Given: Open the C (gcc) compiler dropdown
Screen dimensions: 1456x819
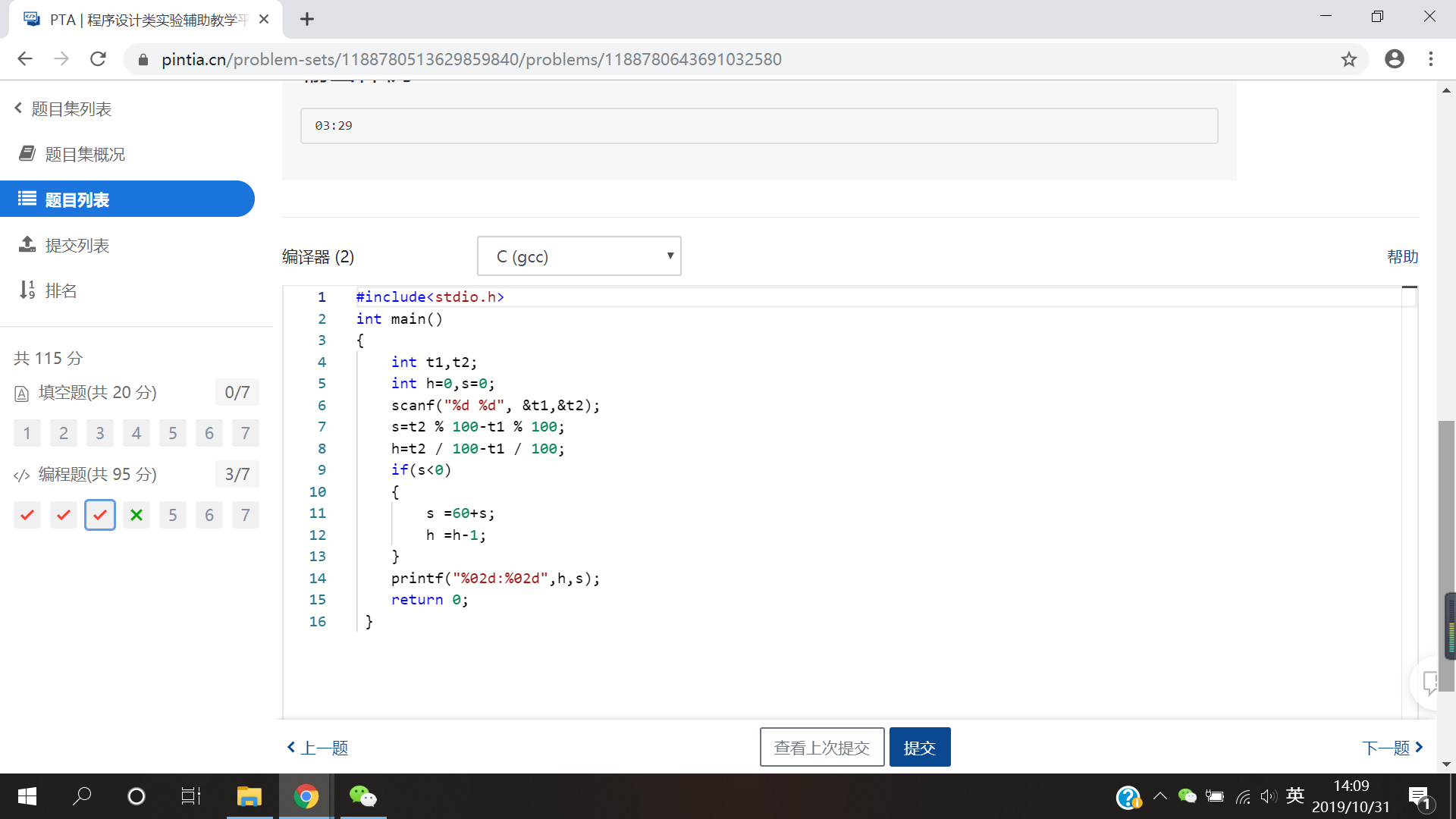Looking at the screenshot, I should click(x=579, y=256).
